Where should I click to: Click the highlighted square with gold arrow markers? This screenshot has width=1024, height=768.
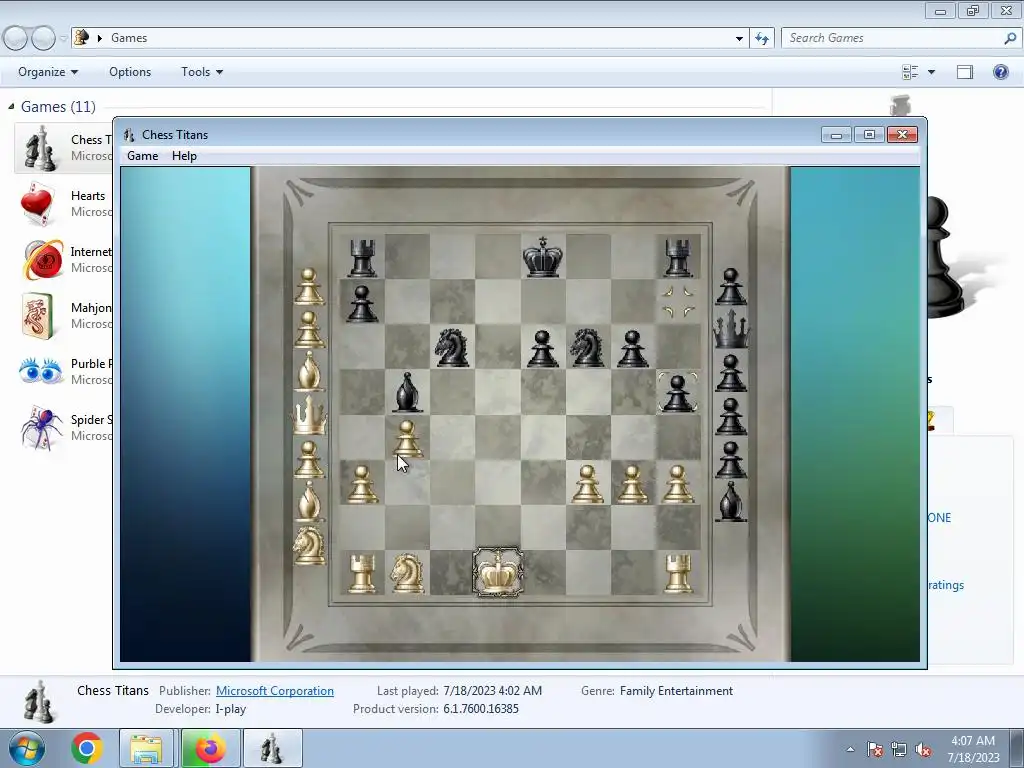pyautogui.click(x=678, y=301)
